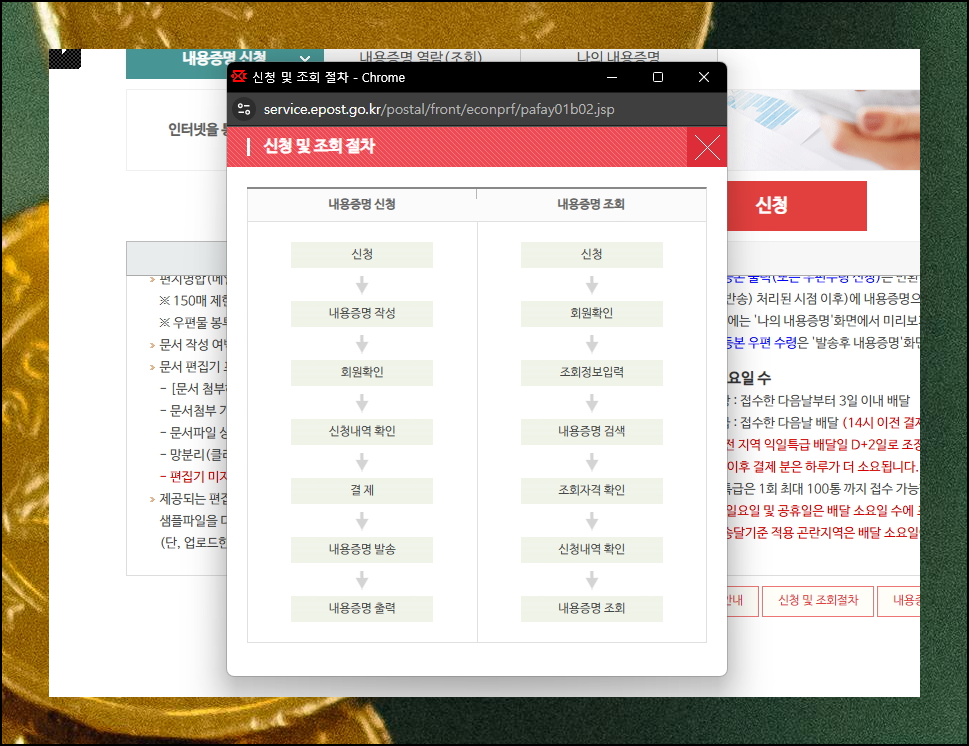The width and height of the screenshot is (969, 746).
Task: Click the final 내용증명 조회 step box
Action: tap(592, 609)
